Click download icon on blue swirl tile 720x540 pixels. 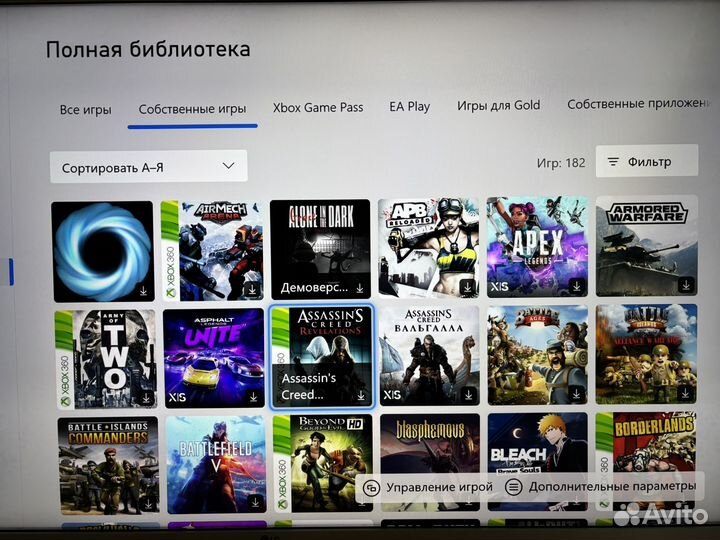[143, 291]
